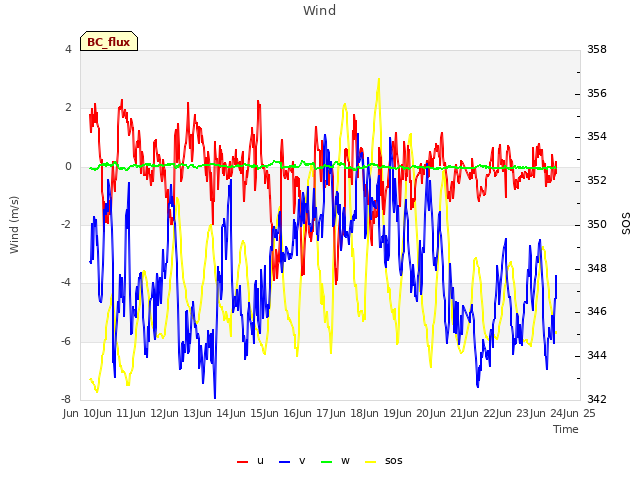Viewport: 640px width, 480px height.
Task: Click the 342 tick on right axis
Action: tap(597, 399)
